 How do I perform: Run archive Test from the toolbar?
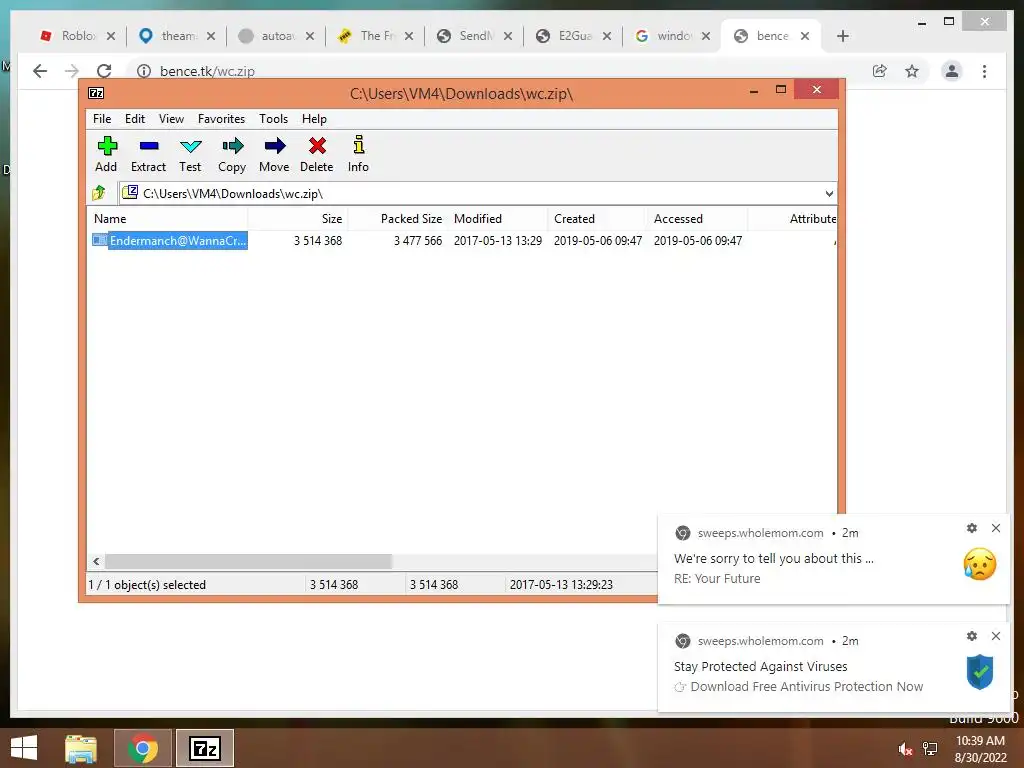(x=190, y=154)
